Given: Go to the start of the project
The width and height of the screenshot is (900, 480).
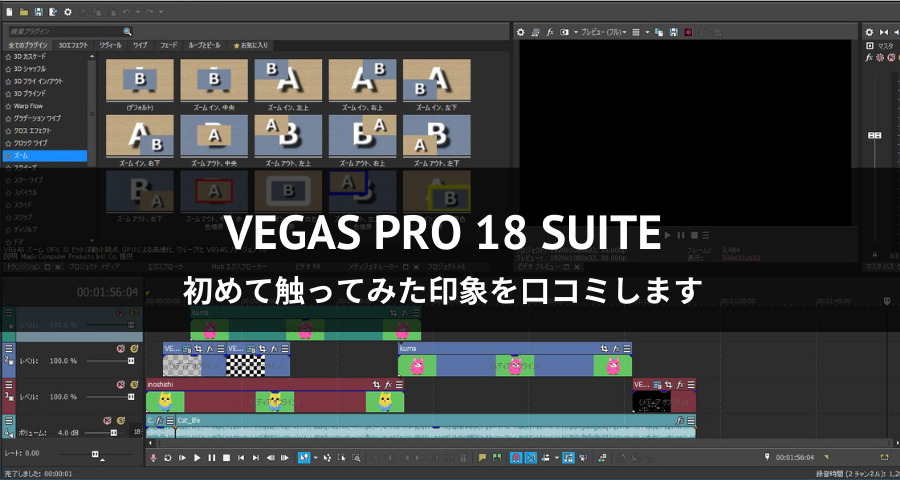Looking at the screenshot, I should coord(241,458).
